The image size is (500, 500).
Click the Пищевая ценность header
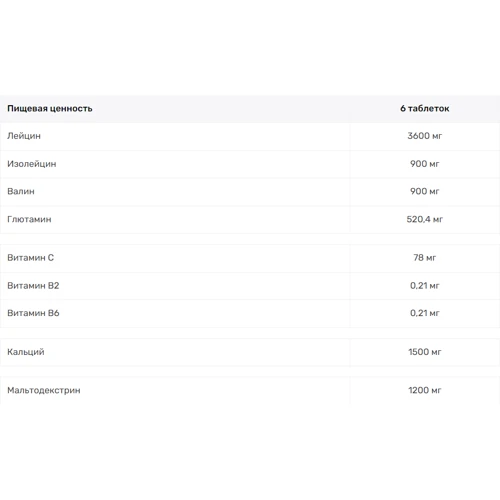pyautogui.click(x=50, y=109)
